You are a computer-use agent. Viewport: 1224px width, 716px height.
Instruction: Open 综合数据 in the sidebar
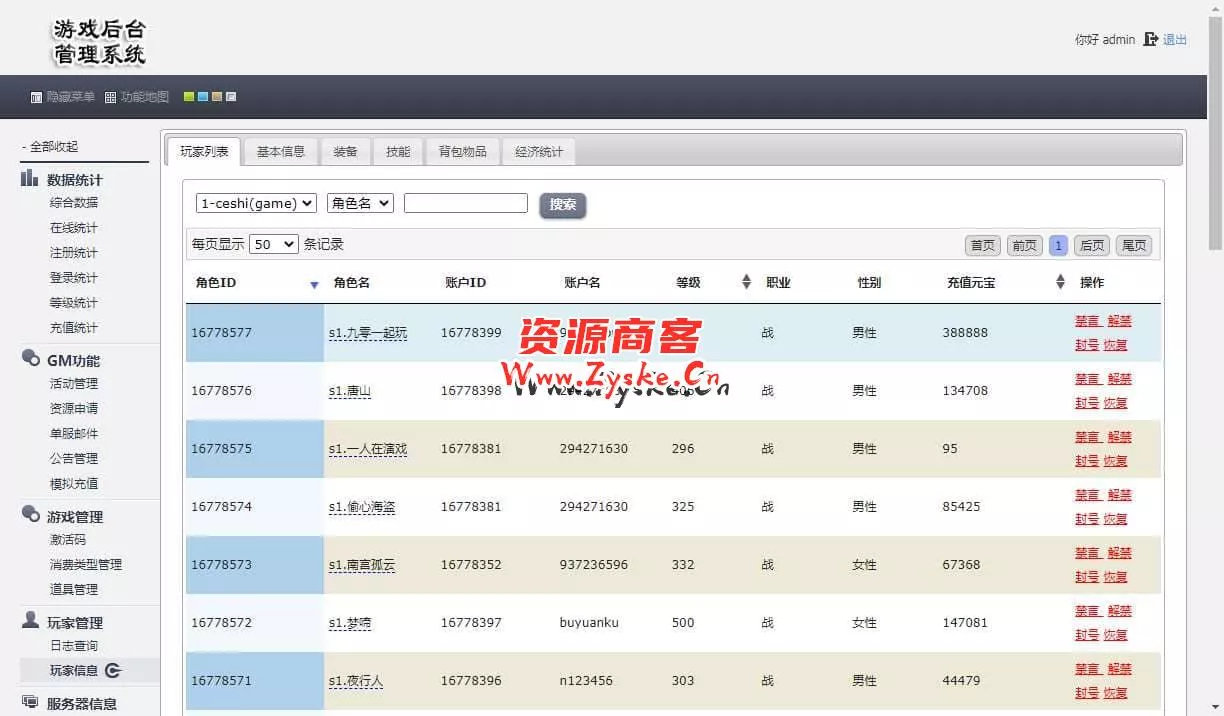pos(74,203)
